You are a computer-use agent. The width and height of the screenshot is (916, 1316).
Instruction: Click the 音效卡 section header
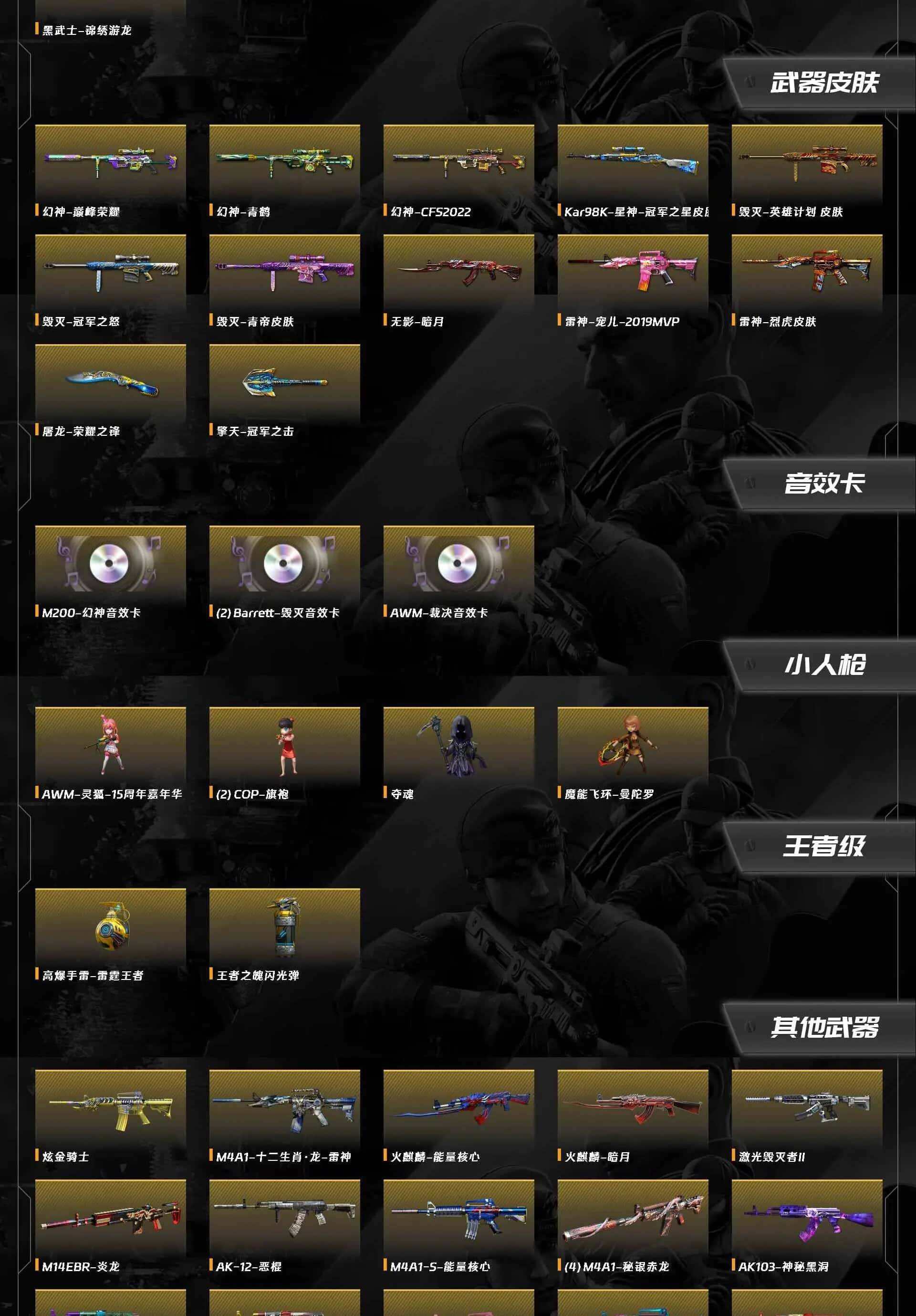point(824,483)
